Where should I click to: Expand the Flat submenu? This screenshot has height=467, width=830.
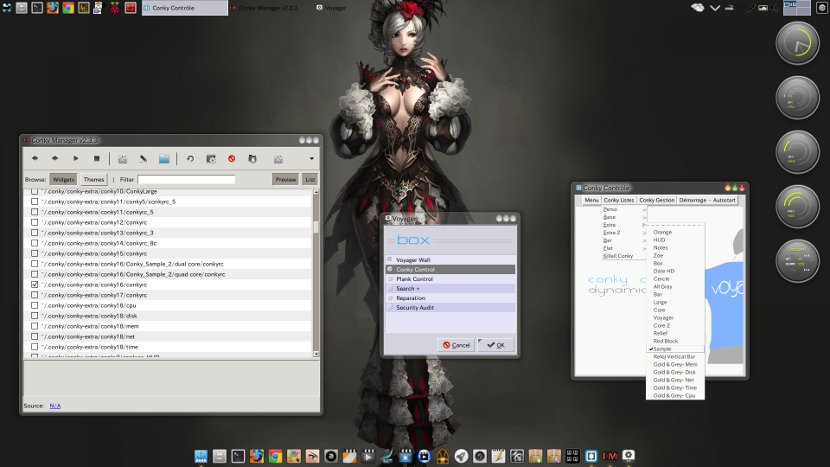point(624,248)
